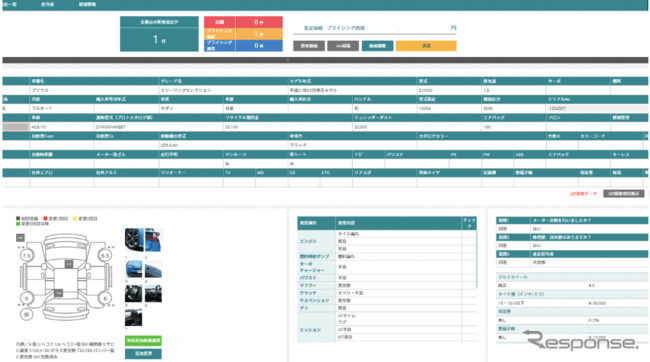Viewport: 650px width, 362px height.
Task: Click the rear-right tire circle marked 6
Action: point(105,298)
